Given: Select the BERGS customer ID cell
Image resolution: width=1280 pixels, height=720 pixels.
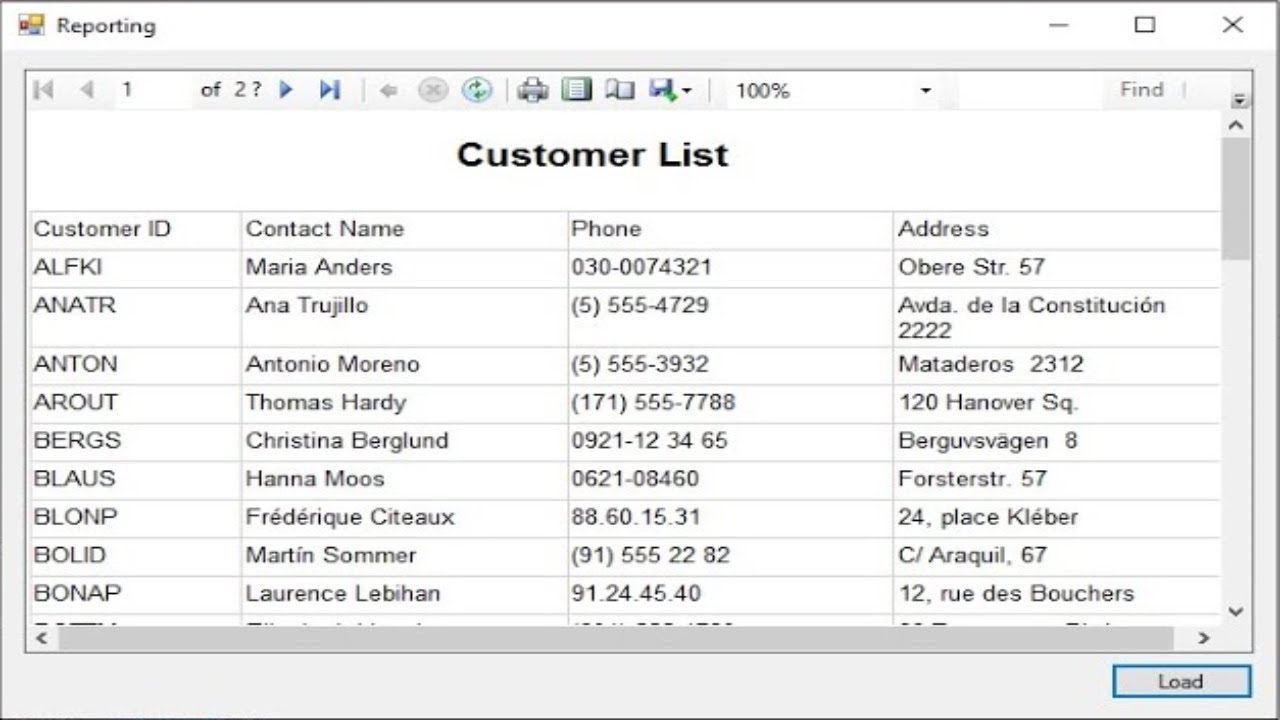Looking at the screenshot, I should pos(136,442).
